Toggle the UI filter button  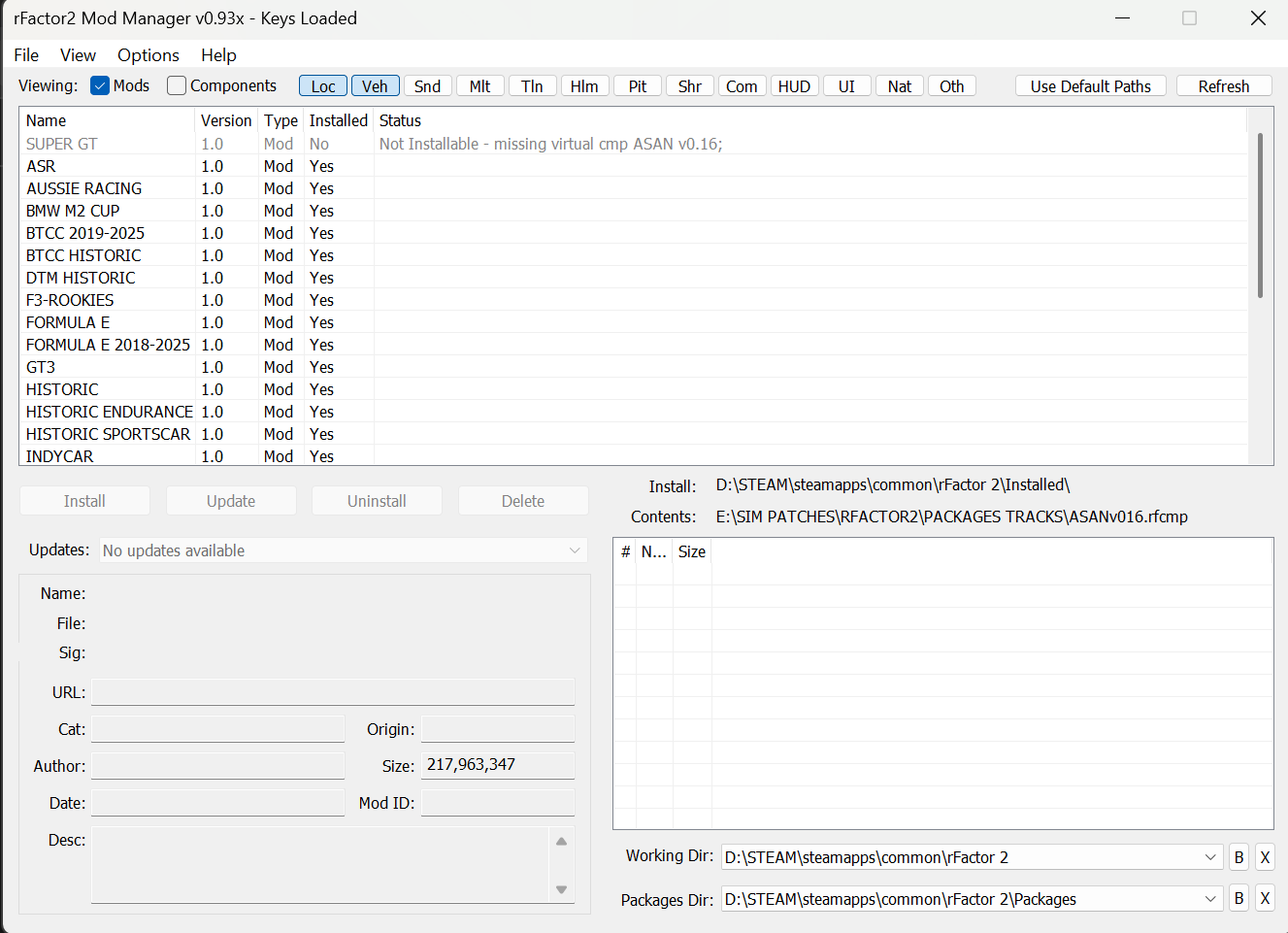click(x=846, y=86)
